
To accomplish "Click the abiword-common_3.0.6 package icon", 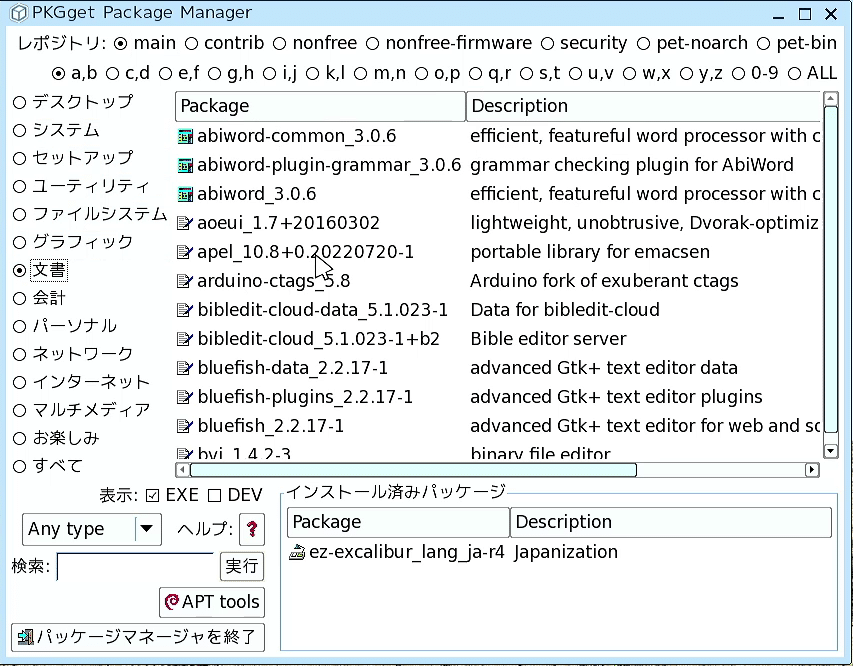I will tap(185, 135).
